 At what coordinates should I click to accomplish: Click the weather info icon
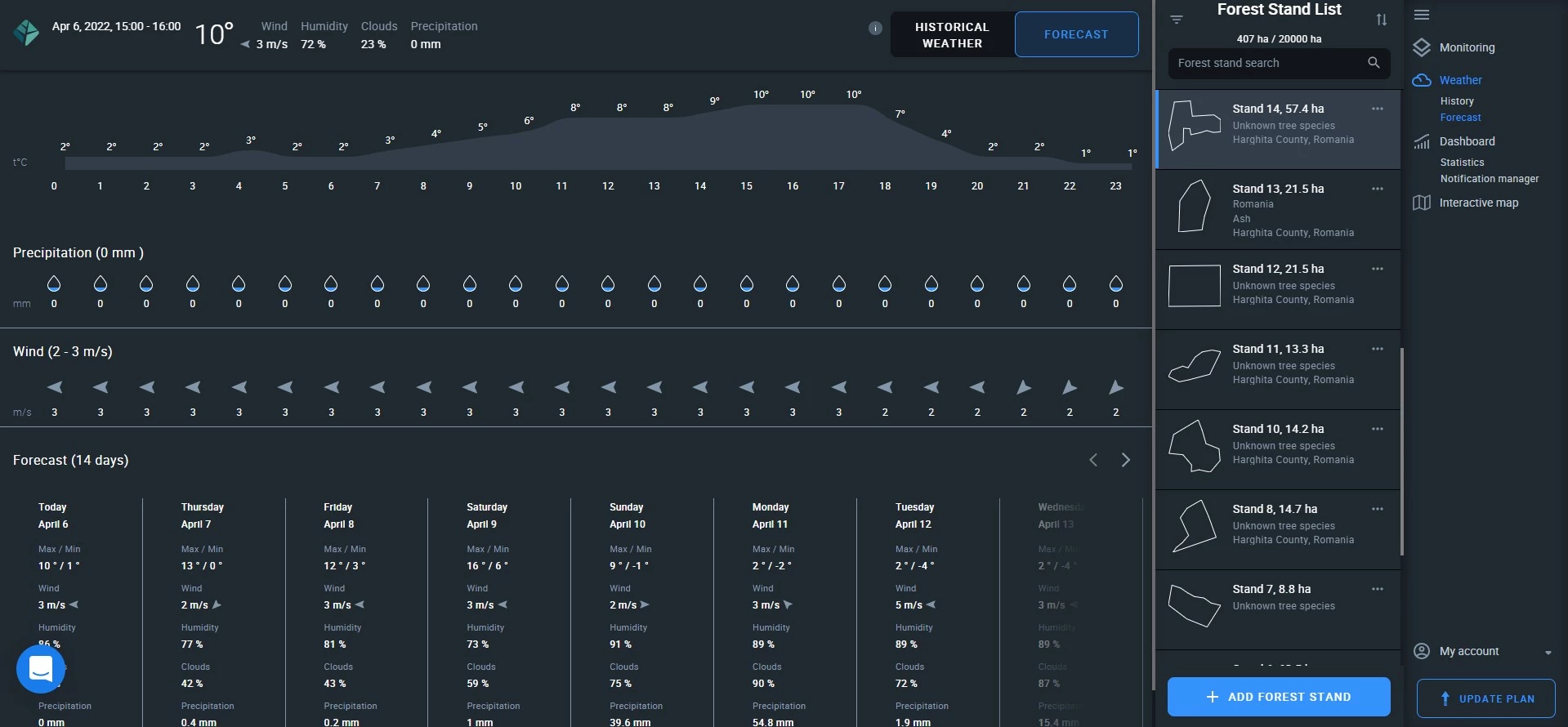pyautogui.click(x=875, y=29)
